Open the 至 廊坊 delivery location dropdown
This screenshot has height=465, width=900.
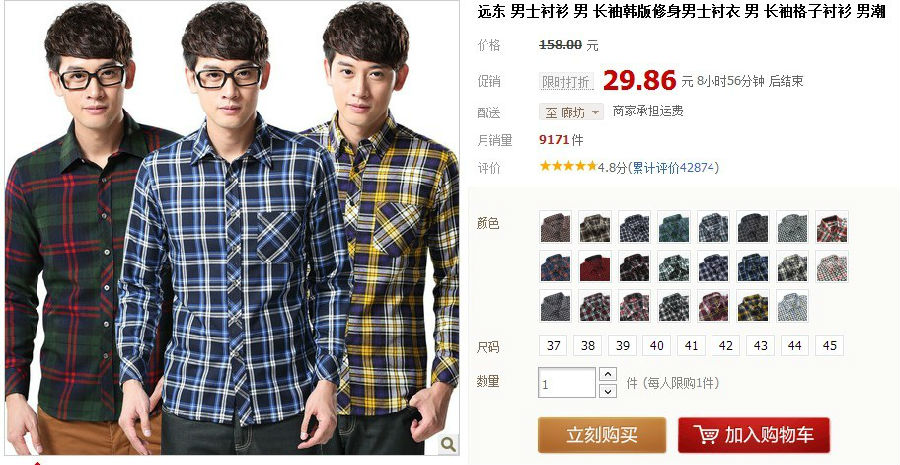(571, 111)
